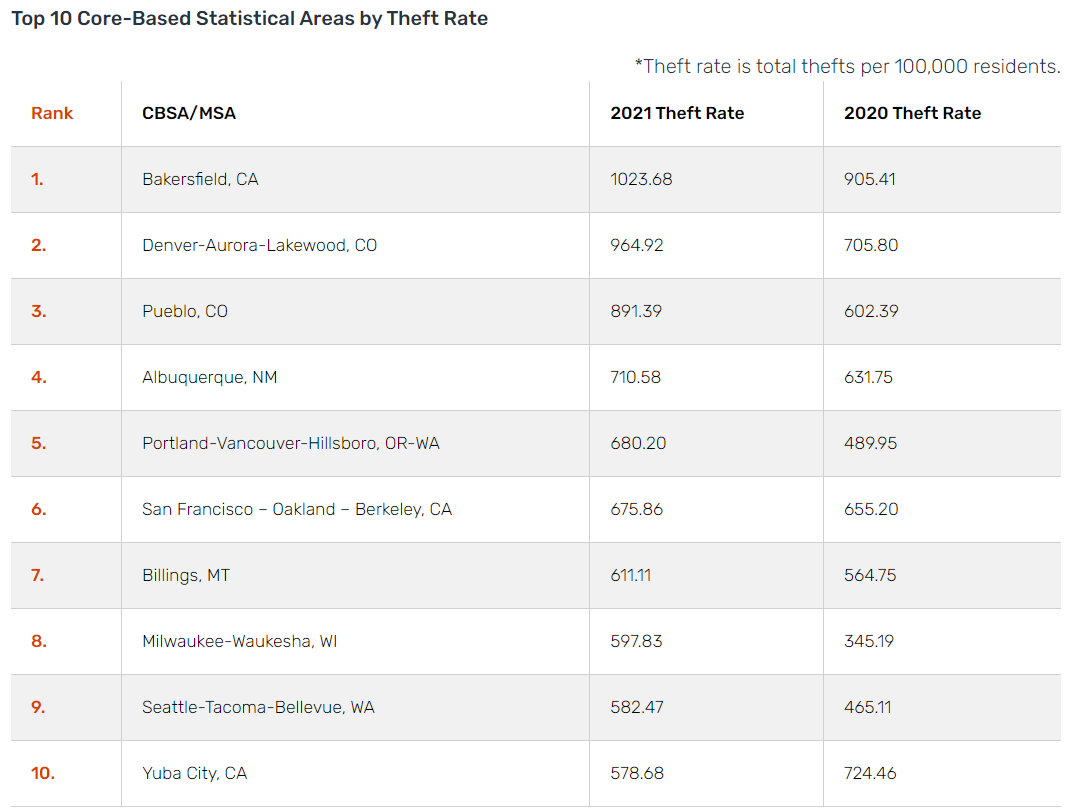
Task: Click the 2021 Theft Rate column header
Action: [x=677, y=113]
